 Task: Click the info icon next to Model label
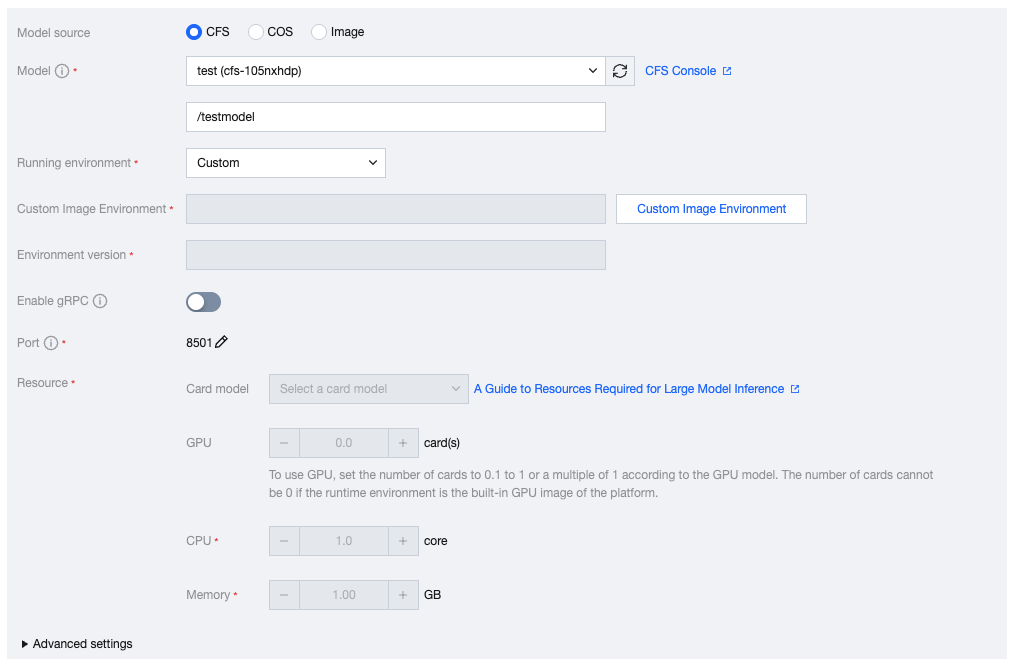(x=62, y=71)
